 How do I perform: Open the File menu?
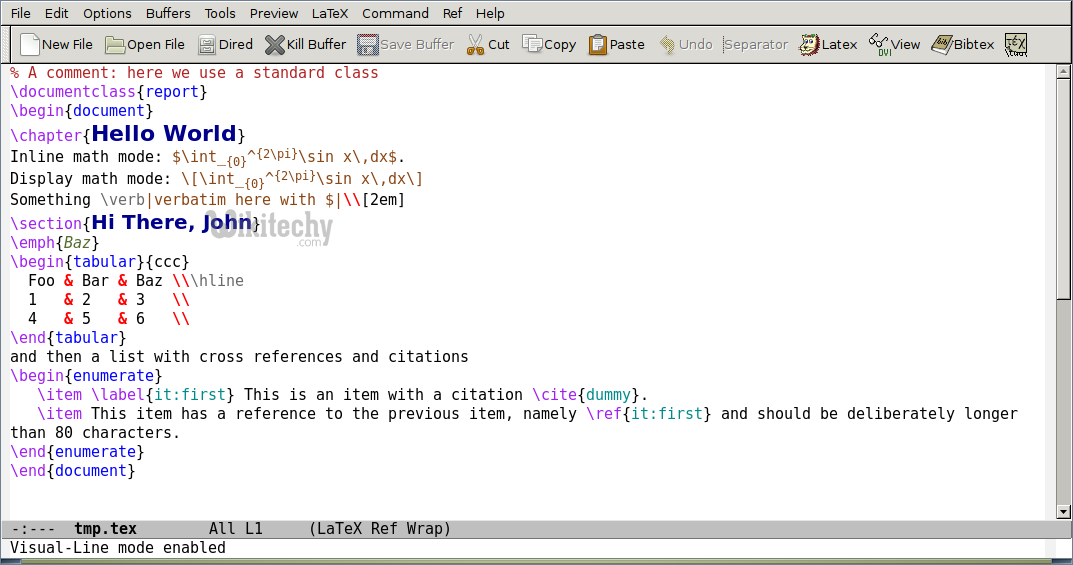[x=20, y=13]
